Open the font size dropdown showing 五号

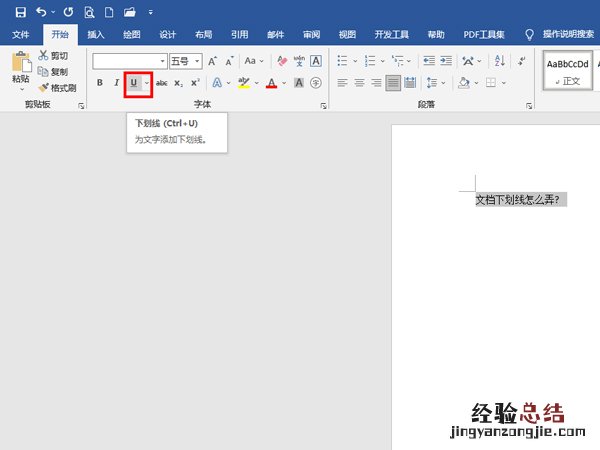click(185, 61)
